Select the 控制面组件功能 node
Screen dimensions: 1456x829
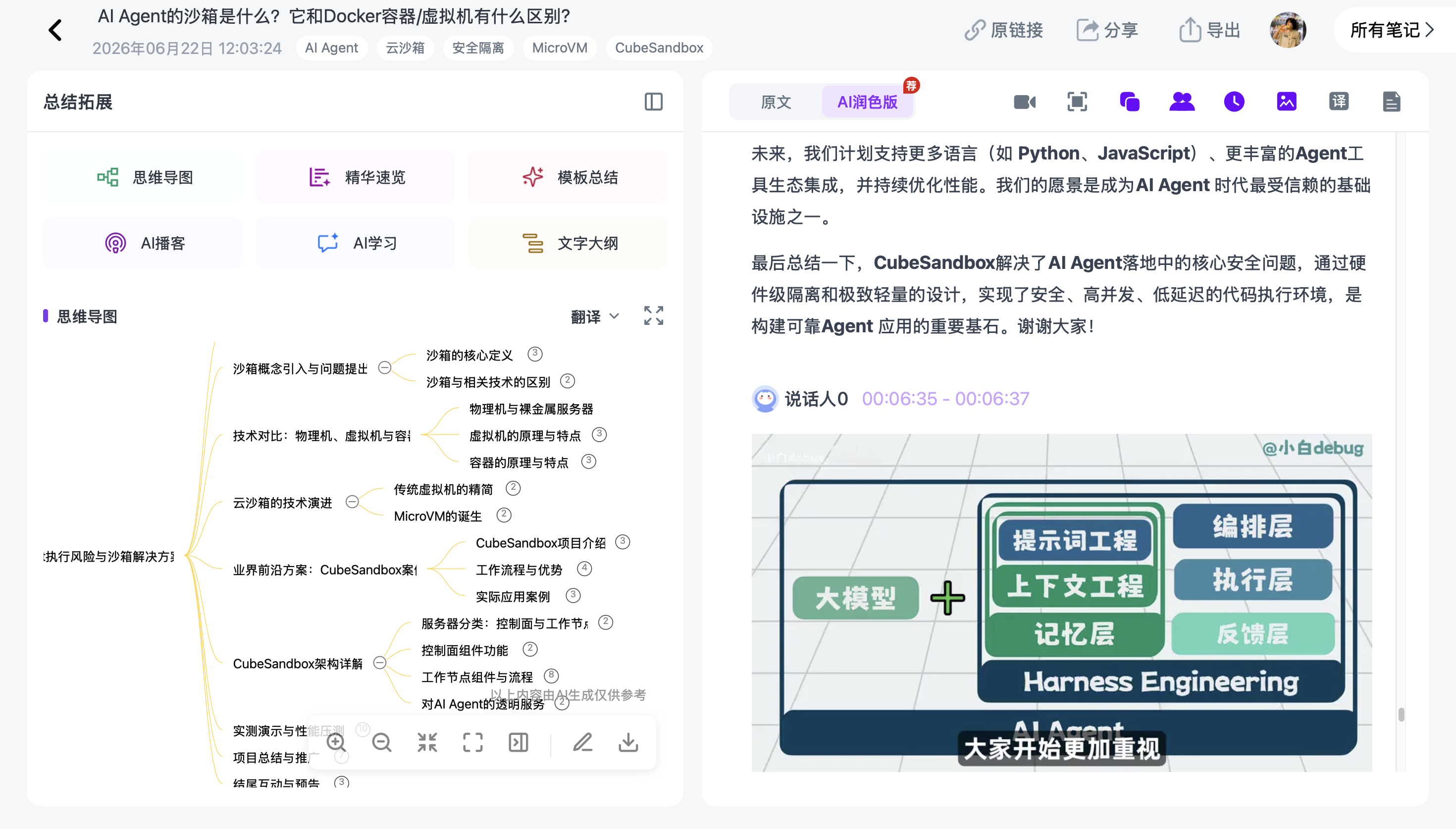pyautogui.click(x=465, y=650)
